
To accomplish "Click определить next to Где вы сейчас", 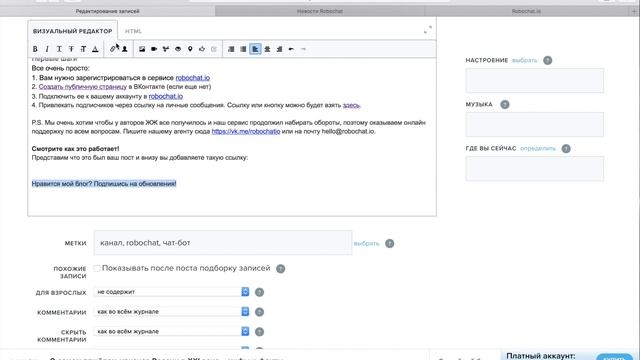I will 538,149.
